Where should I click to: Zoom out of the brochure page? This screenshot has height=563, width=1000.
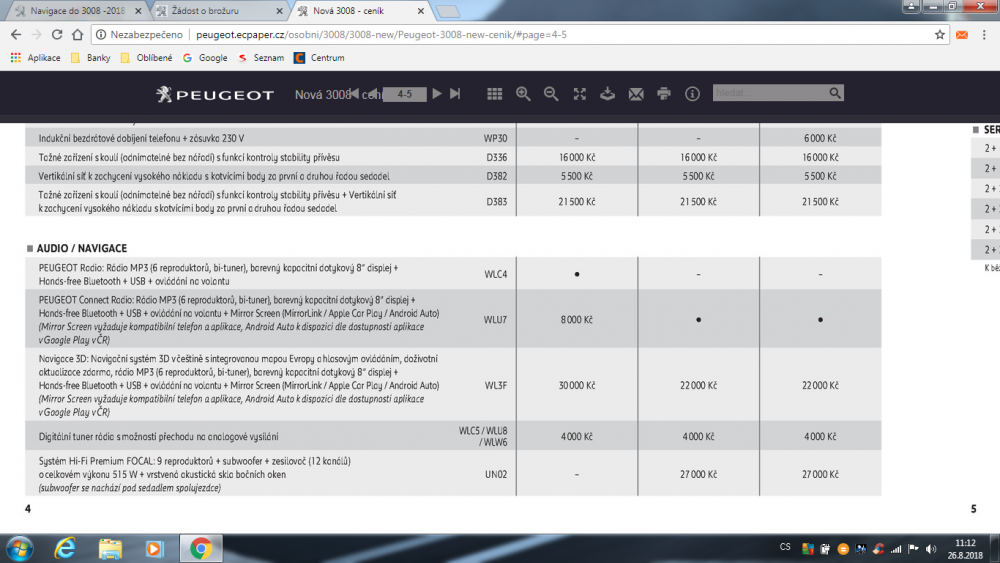click(x=551, y=94)
